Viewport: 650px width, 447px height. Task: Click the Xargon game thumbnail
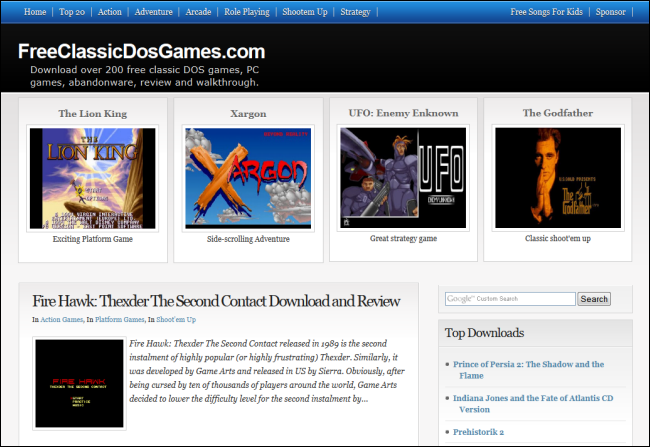(248, 178)
